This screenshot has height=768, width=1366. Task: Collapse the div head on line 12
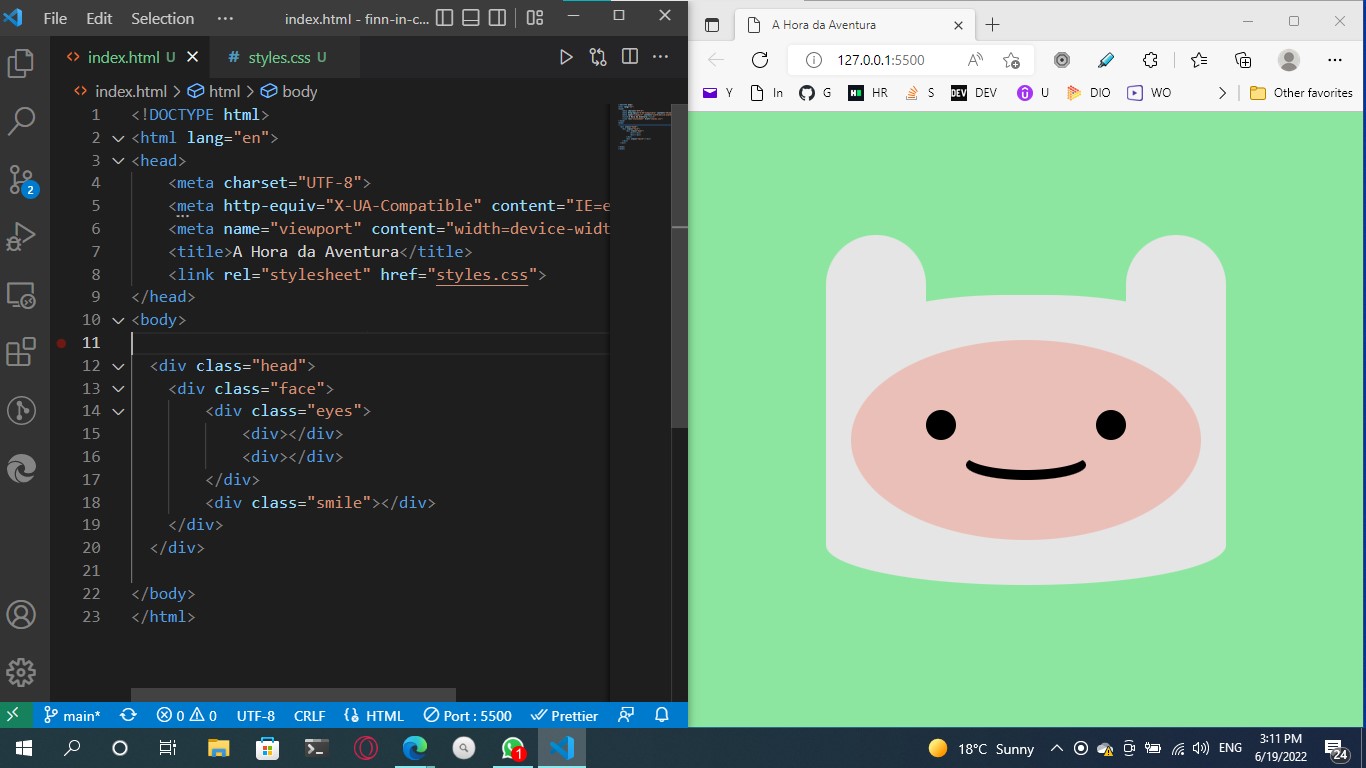point(119,366)
